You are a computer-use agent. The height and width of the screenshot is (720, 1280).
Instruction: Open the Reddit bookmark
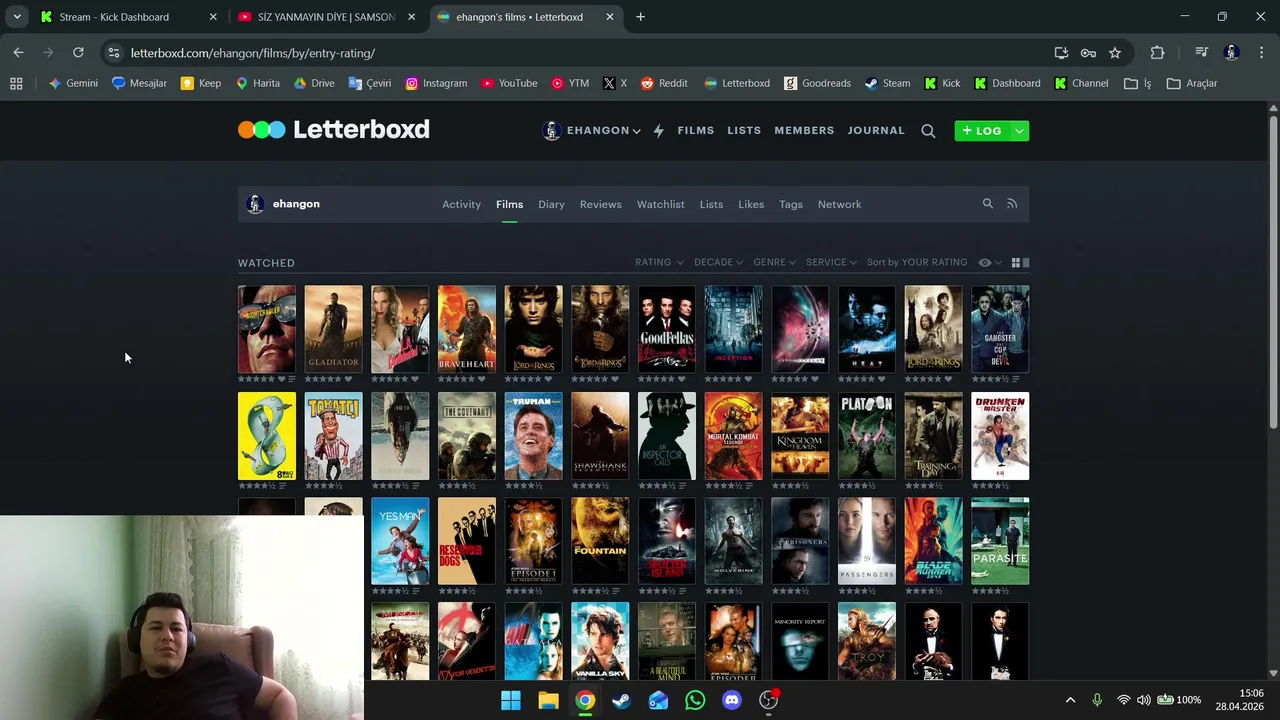(664, 83)
